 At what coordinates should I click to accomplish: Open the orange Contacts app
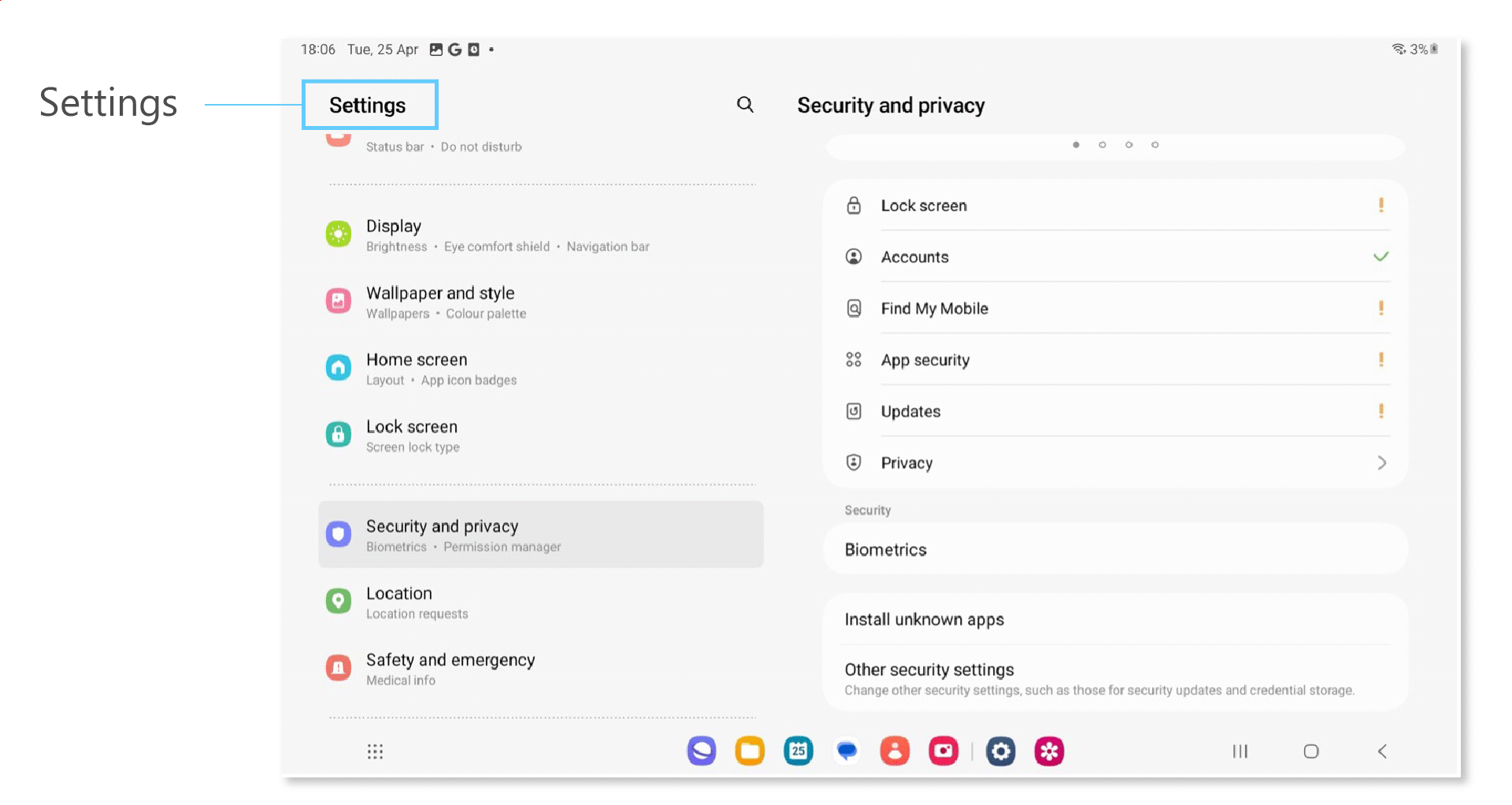(x=895, y=751)
